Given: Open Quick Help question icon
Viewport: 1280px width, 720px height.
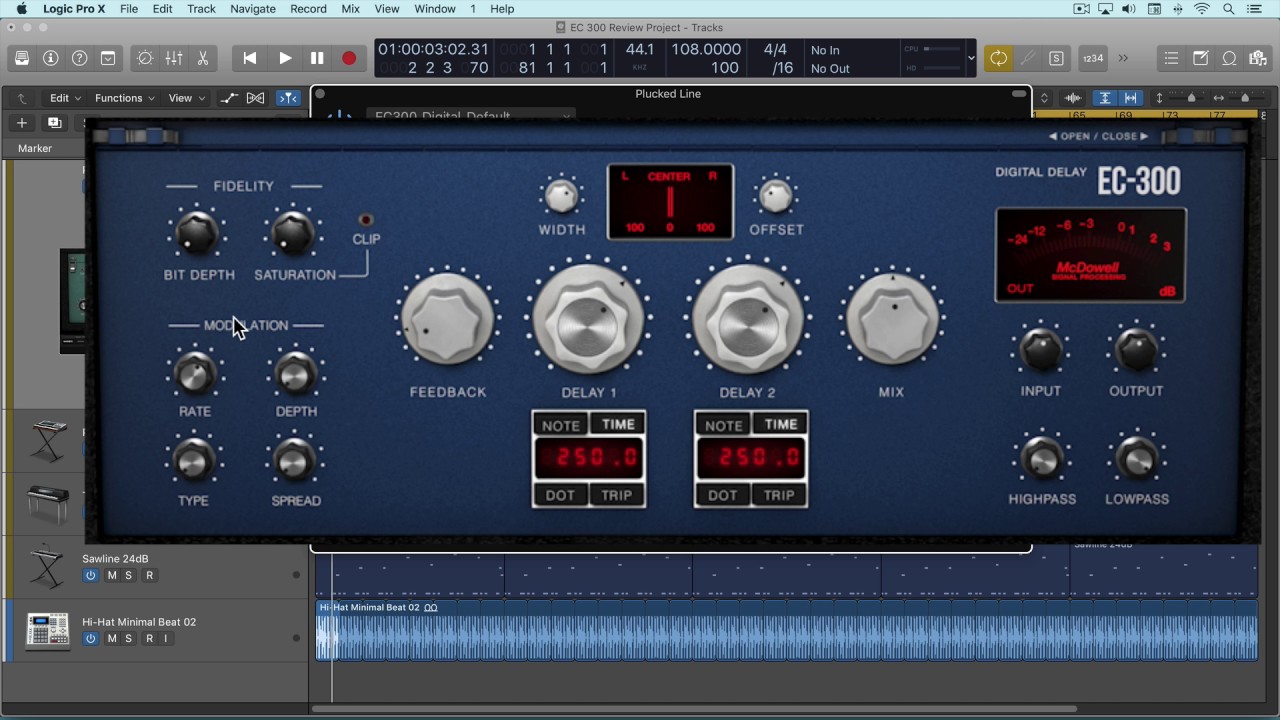Looking at the screenshot, I should pyautogui.click(x=80, y=58).
